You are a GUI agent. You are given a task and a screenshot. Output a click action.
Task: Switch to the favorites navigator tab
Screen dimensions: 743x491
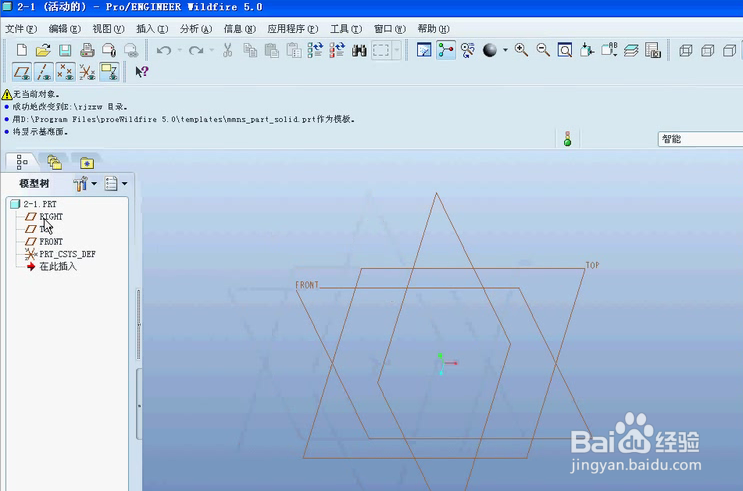click(x=87, y=163)
